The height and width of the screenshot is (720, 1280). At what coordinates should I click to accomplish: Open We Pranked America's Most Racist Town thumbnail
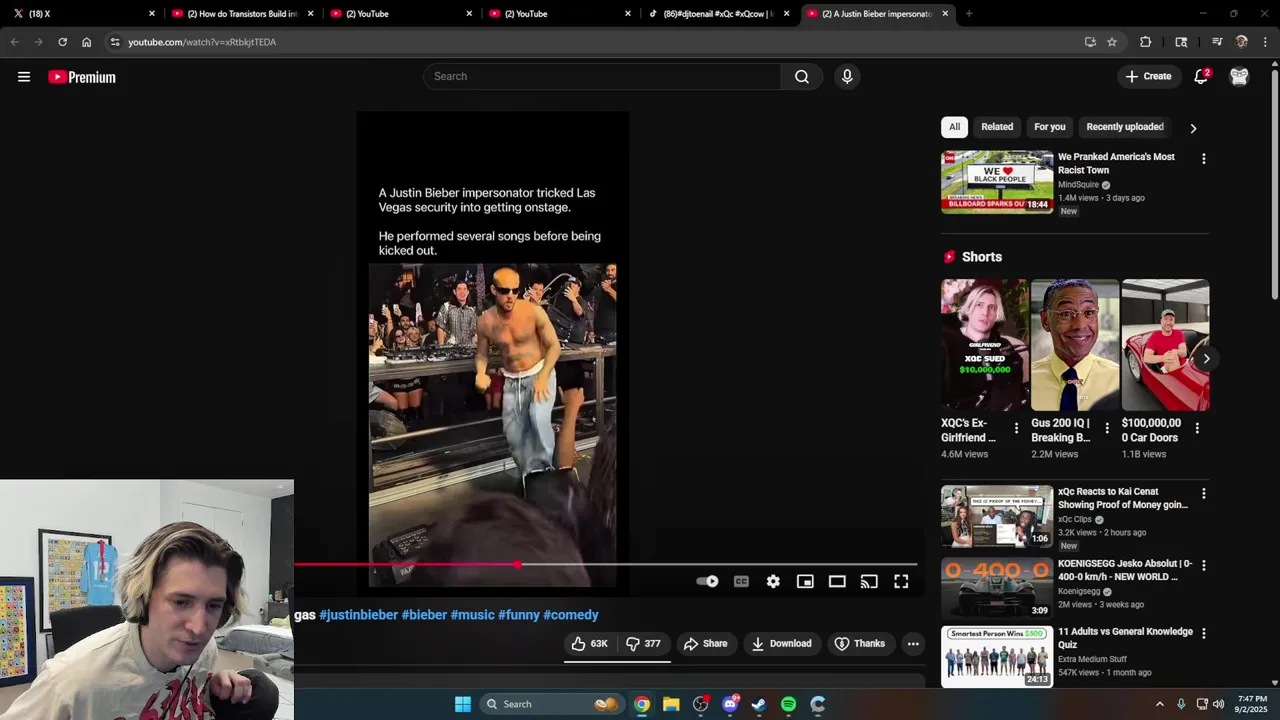click(x=997, y=182)
